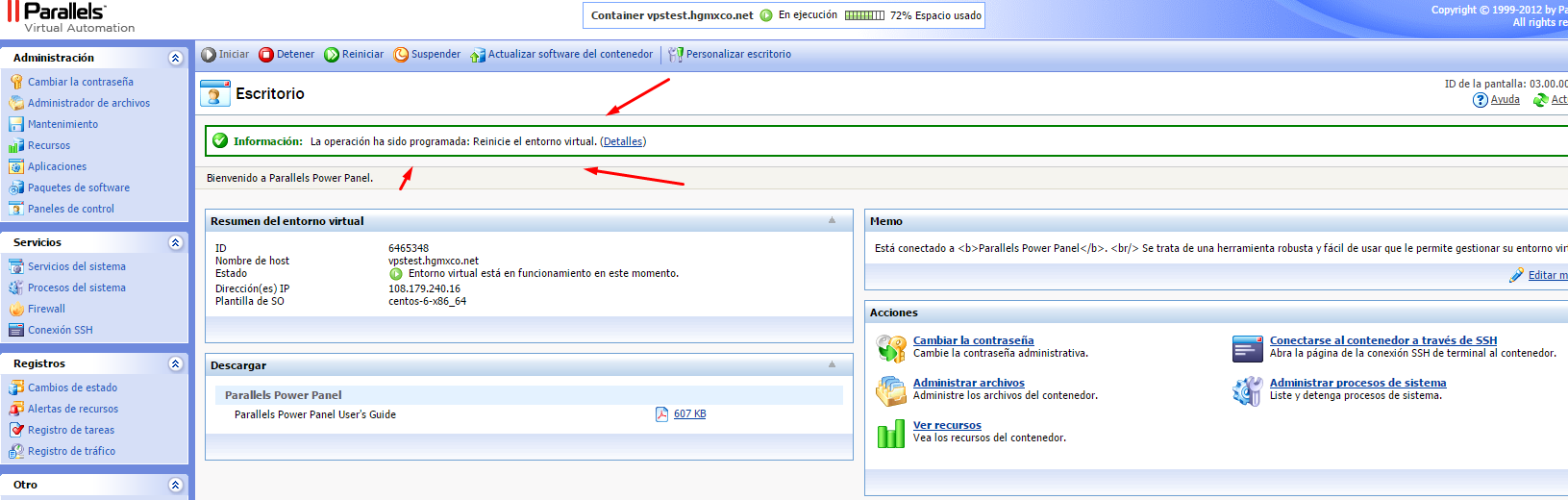Click Cambiar la contraseña action link
Viewport: 1568px width, 500px height.
973,340
